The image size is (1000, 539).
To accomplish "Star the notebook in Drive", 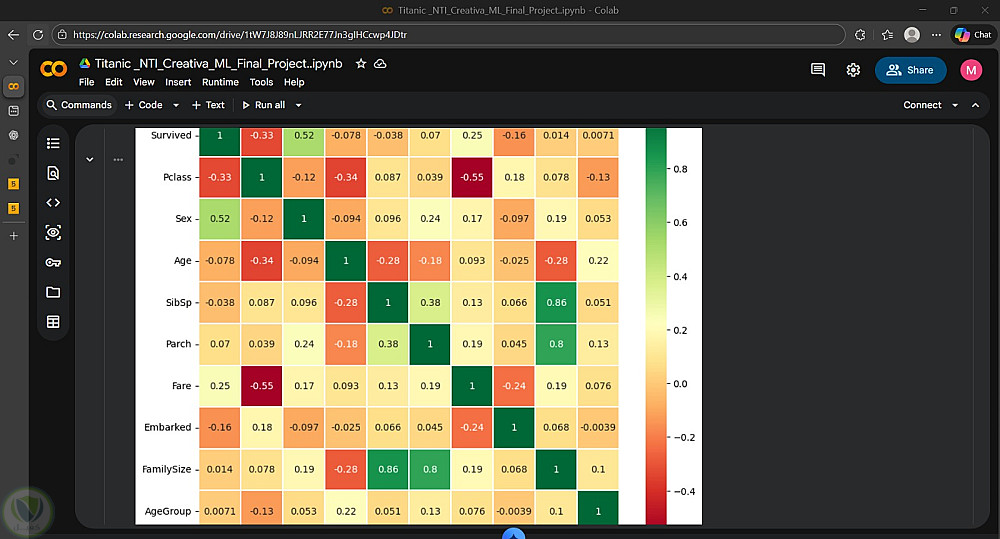I will pos(361,63).
